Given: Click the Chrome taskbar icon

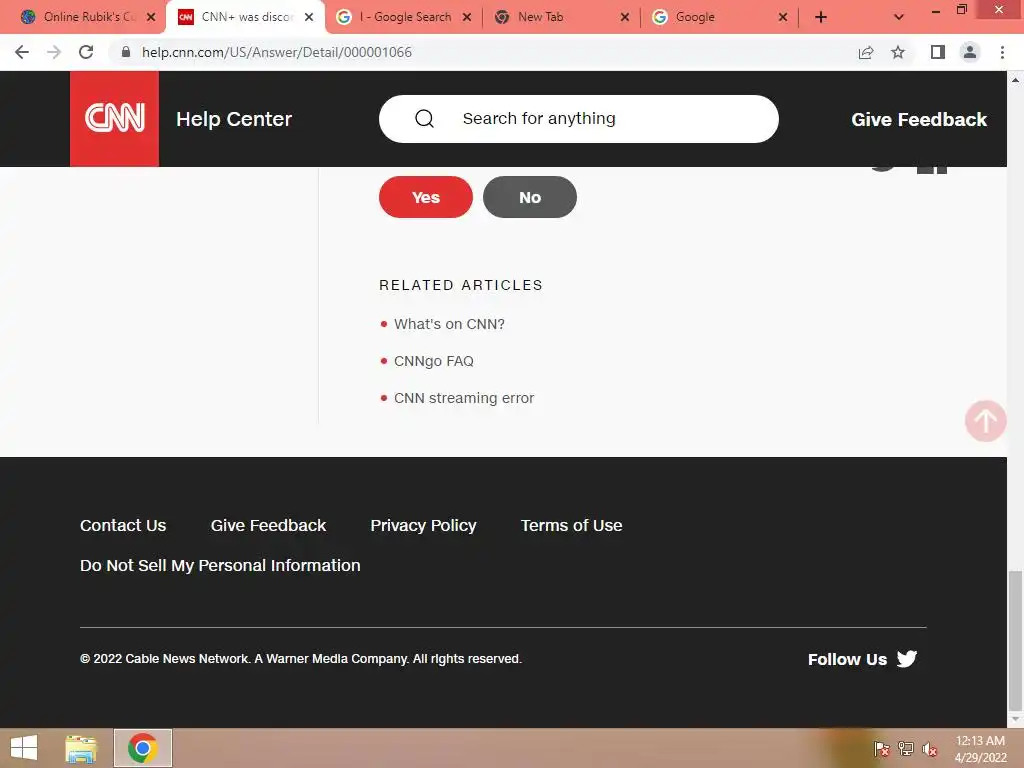Looking at the screenshot, I should coord(143,748).
